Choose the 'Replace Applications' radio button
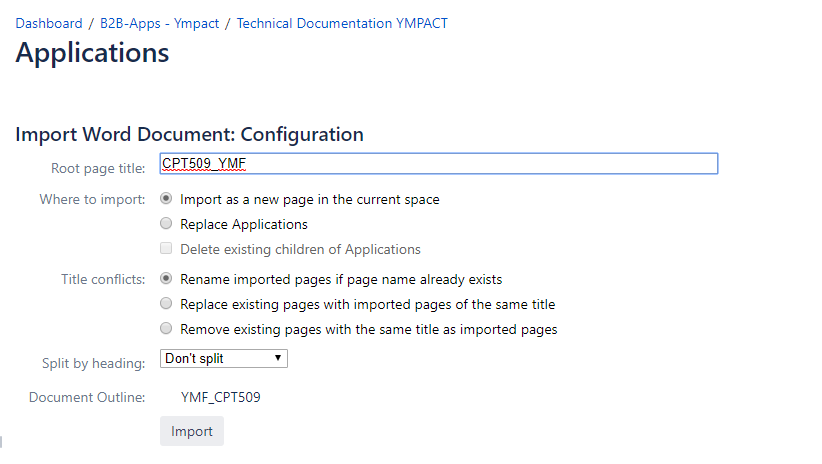The height and width of the screenshot is (464, 822). point(166,223)
